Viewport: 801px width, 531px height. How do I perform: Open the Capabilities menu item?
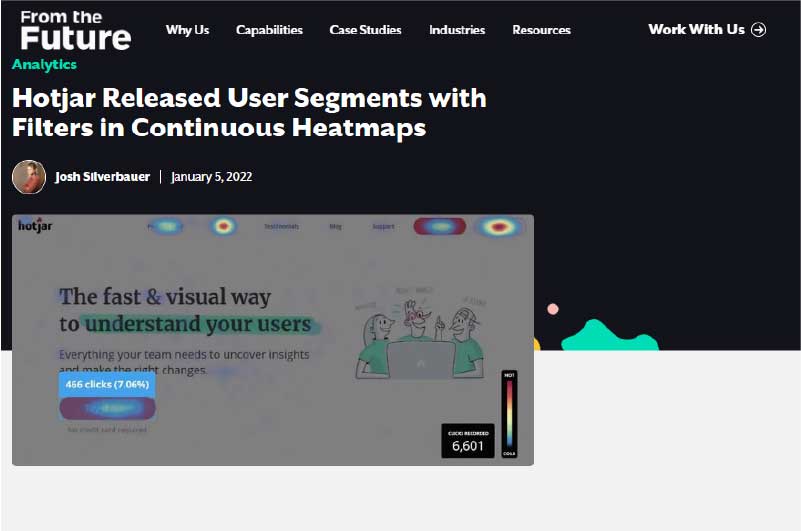(269, 30)
